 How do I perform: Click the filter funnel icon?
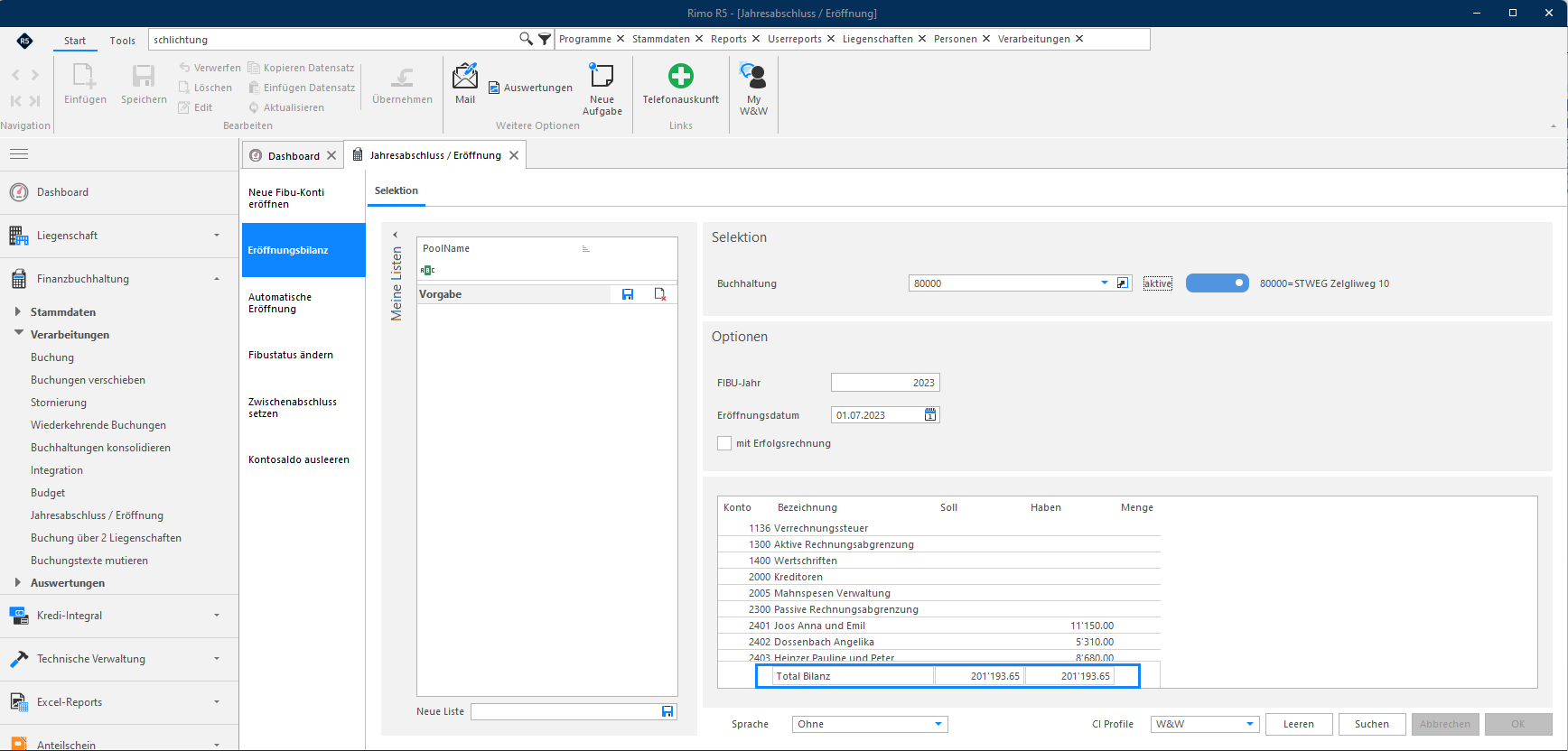point(545,39)
